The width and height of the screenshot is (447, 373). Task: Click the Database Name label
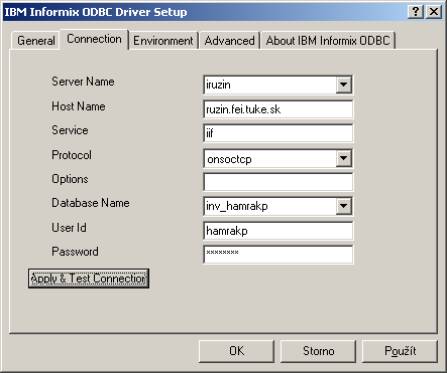(x=90, y=203)
